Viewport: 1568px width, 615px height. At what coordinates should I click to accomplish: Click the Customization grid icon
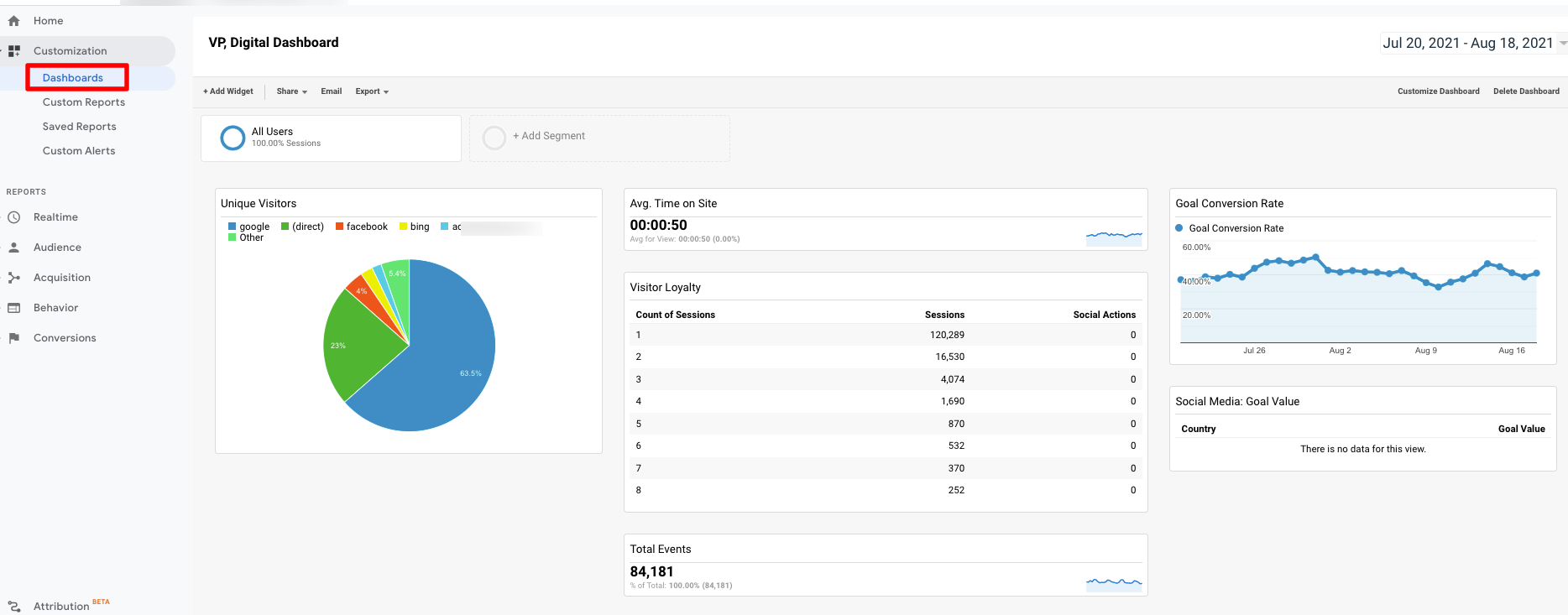[14, 51]
